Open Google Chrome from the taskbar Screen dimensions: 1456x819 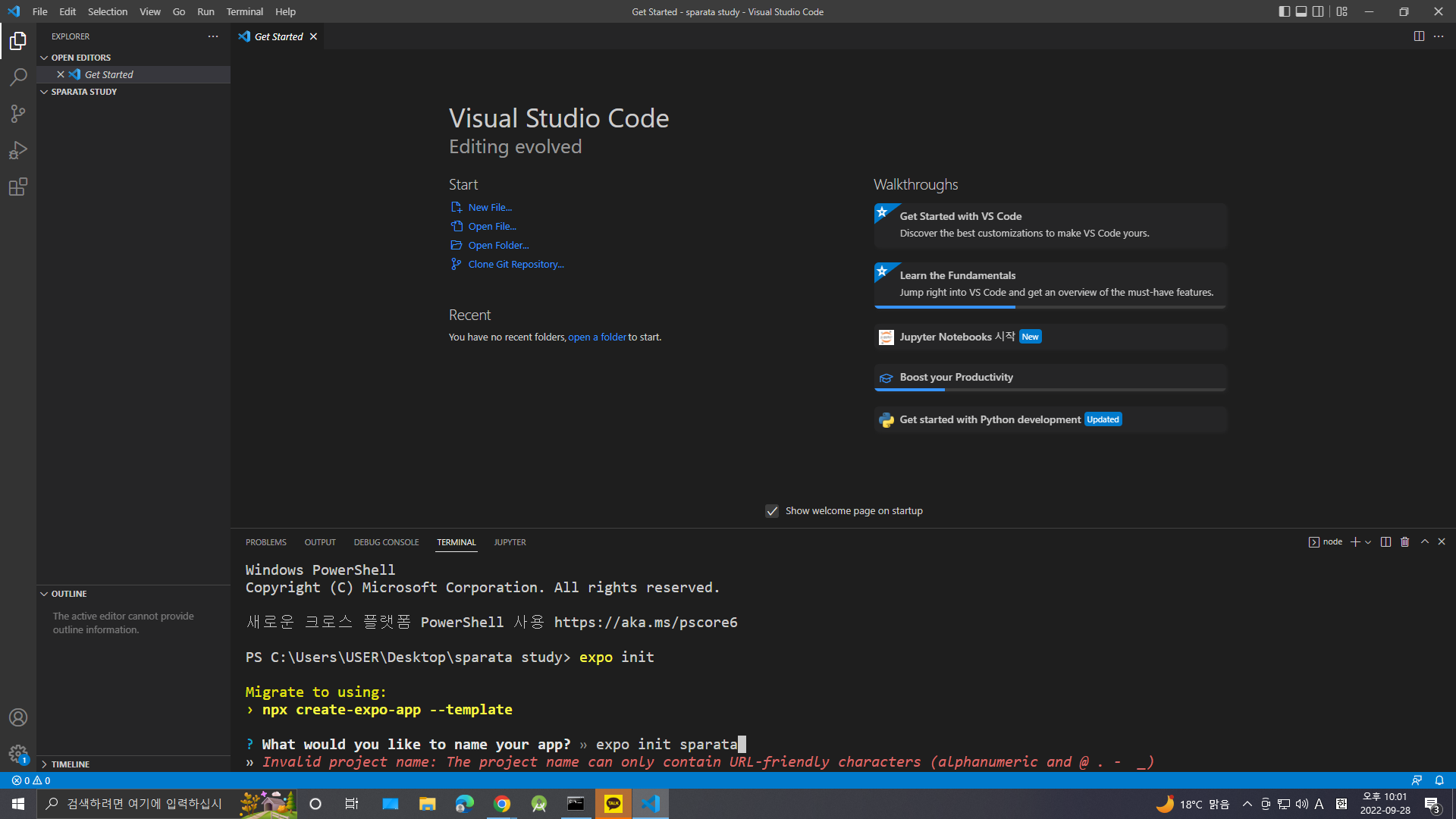502,804
